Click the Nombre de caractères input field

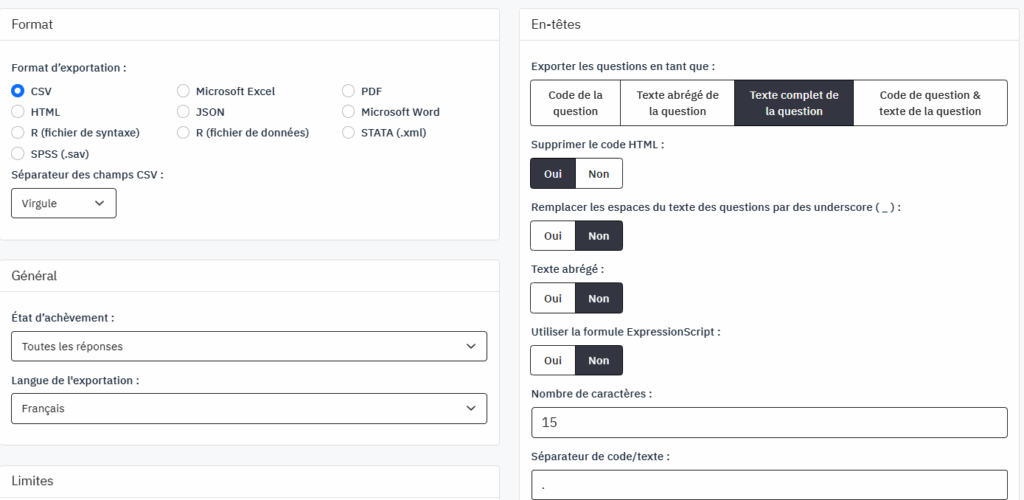click(768, 423)
